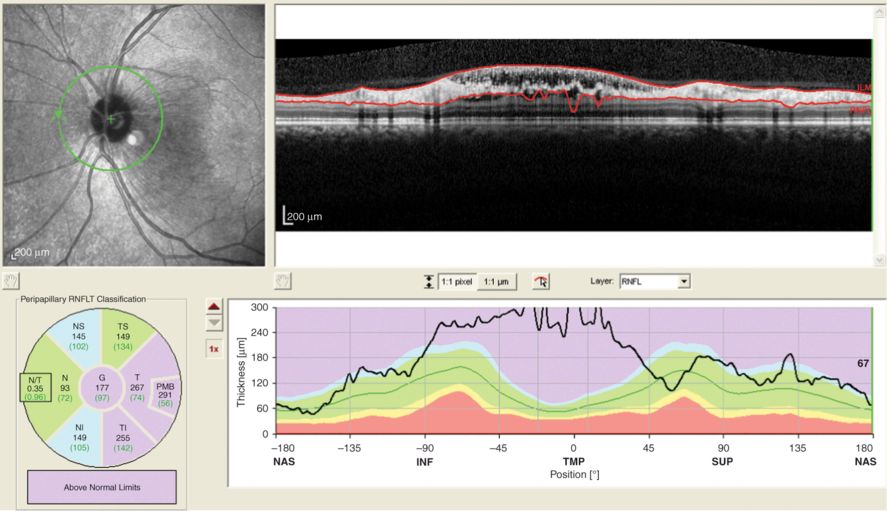
Task: Expand the Layer combo box arrow
Action: click(x=684, y=283)
